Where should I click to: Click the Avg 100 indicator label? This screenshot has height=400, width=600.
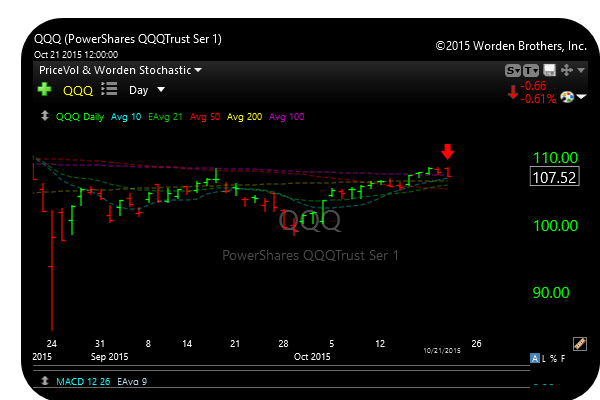(x=287, y=117)
